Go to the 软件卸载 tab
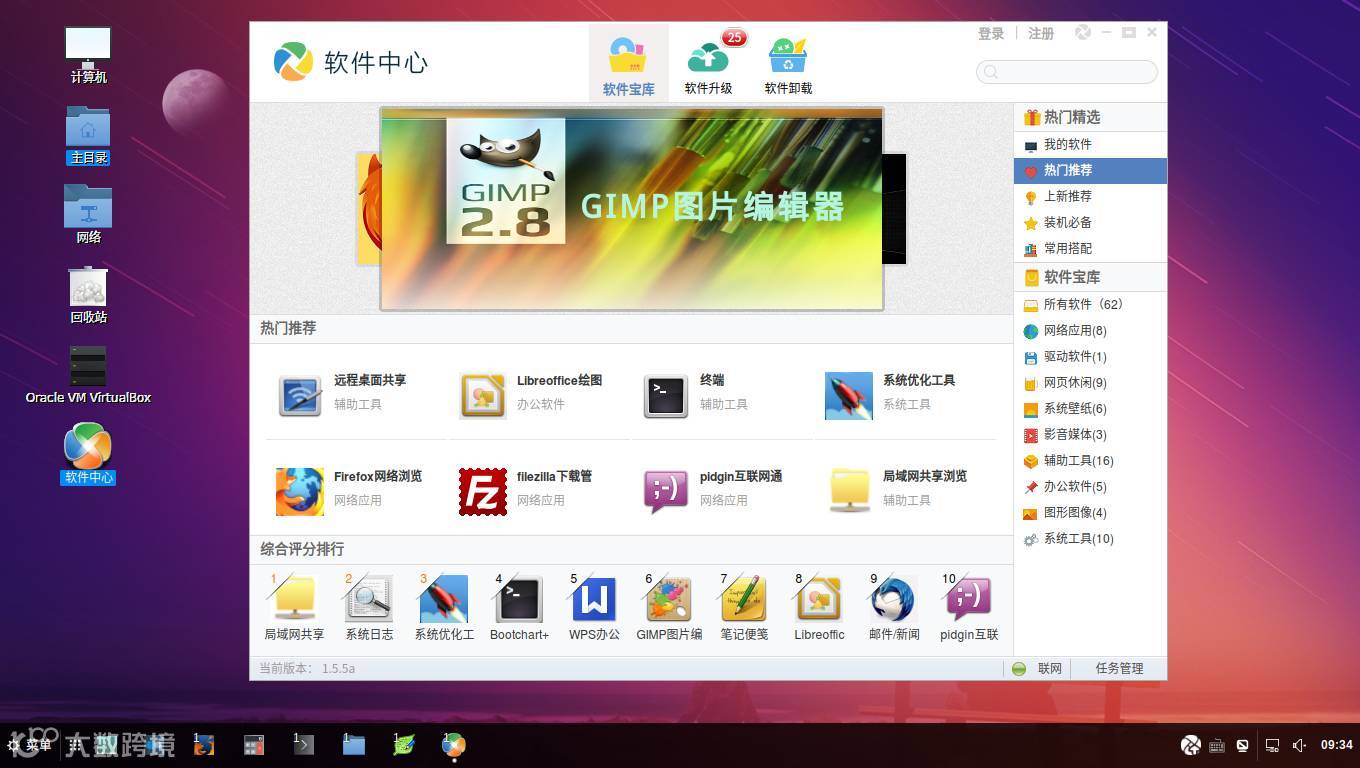1360x768 pixels. [x=788, y=64]
